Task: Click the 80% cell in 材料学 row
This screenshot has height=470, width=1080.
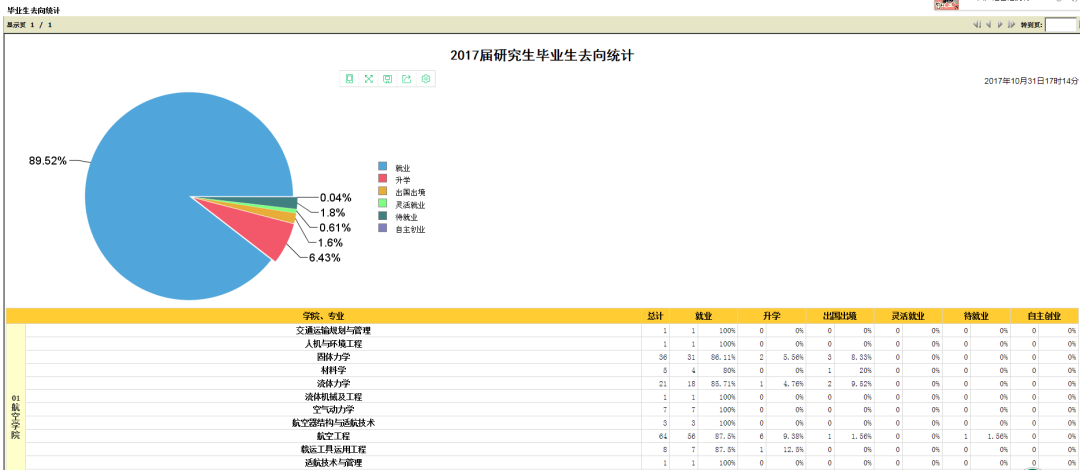Action: (718, 370)
